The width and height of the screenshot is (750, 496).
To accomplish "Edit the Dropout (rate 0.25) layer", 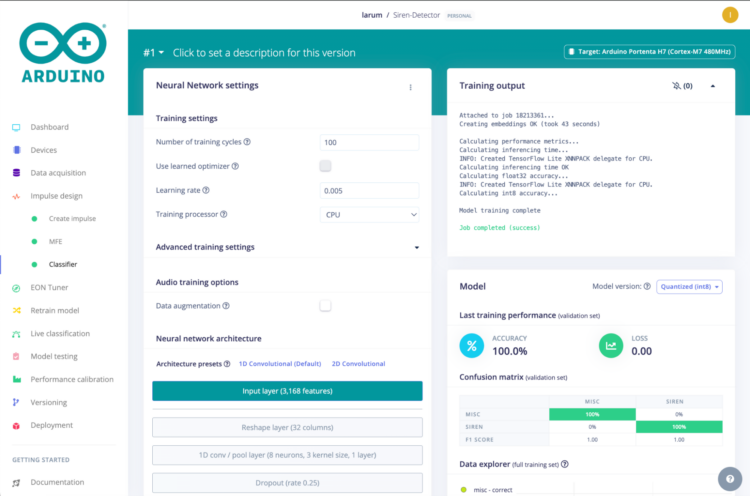I will point(287,483).
